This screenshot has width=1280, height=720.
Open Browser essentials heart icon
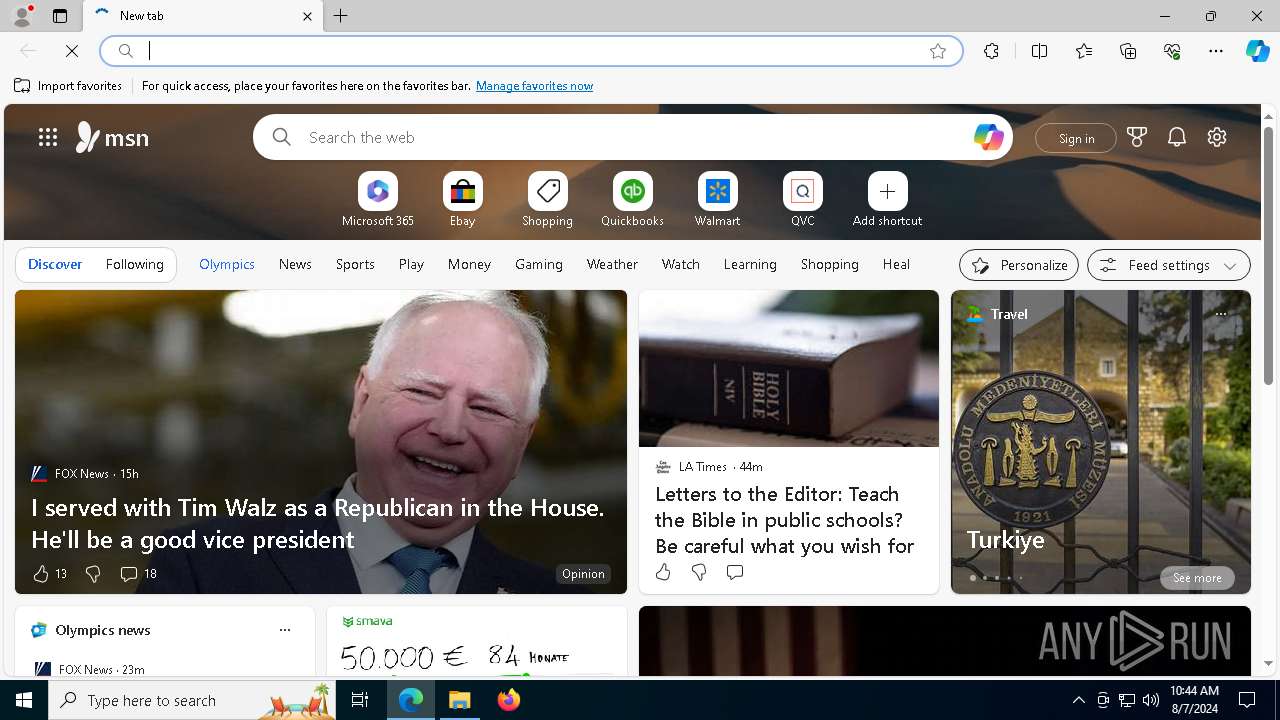(x=1172, y=51)
